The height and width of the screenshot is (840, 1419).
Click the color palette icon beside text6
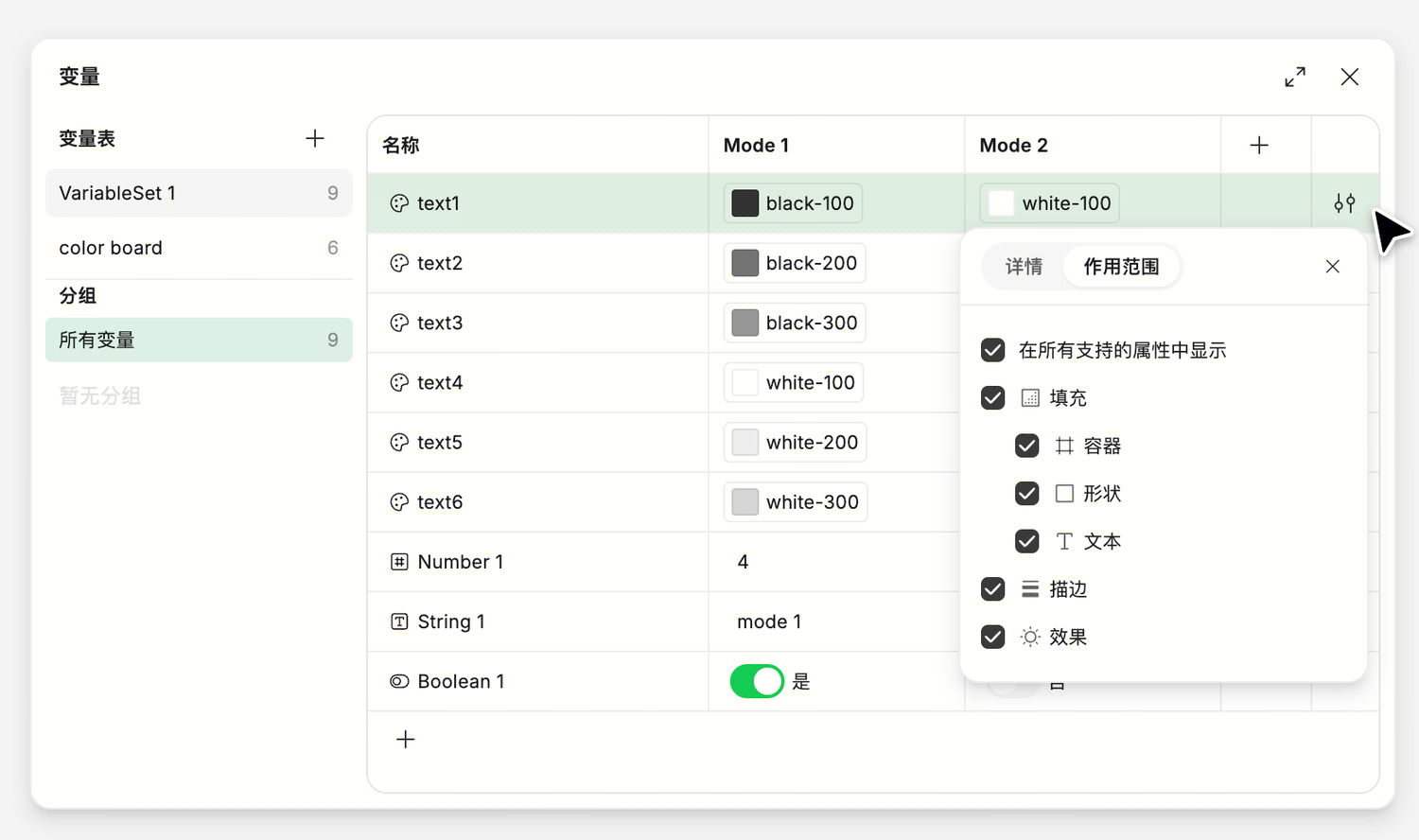[x=399, y=502]
